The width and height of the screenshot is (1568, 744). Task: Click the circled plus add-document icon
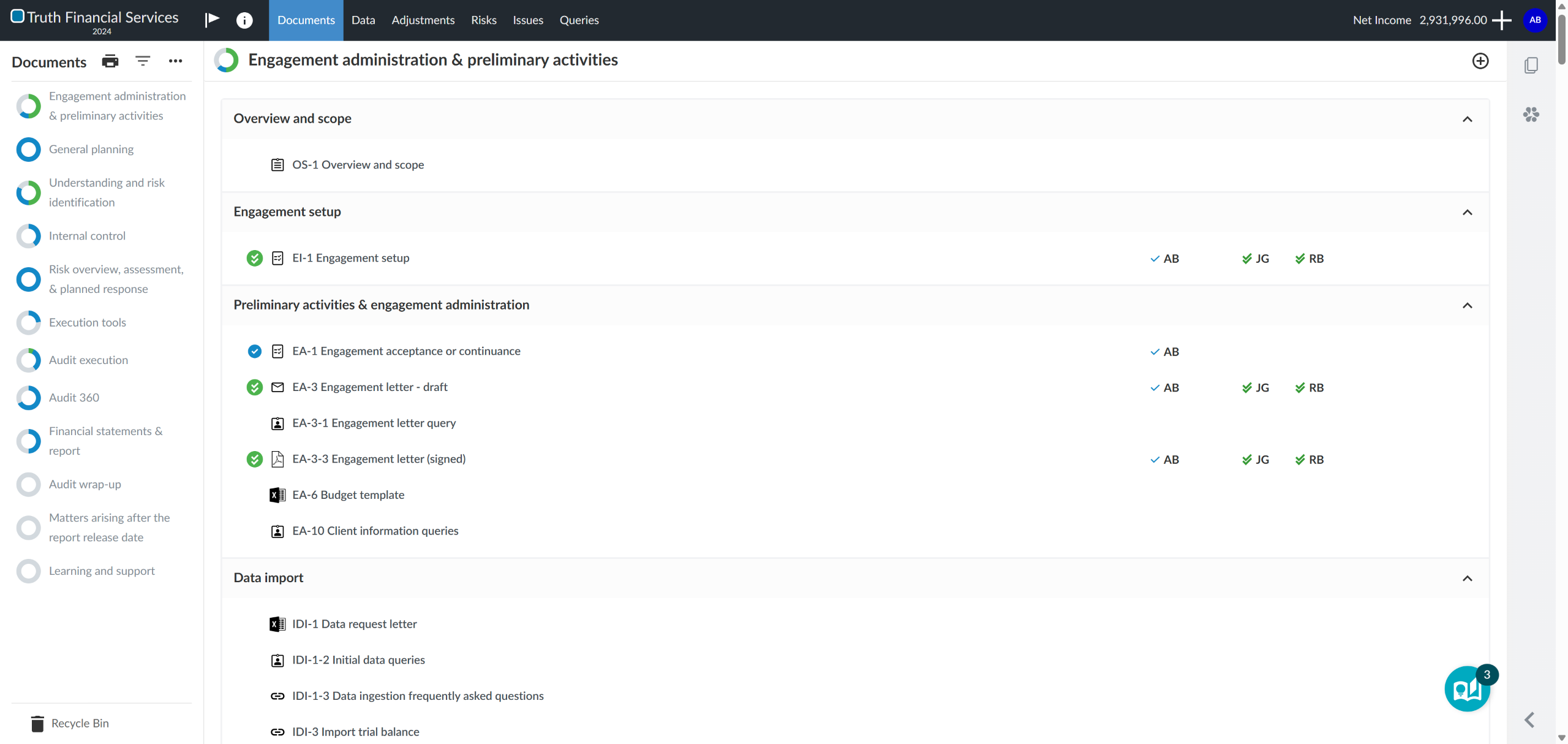click(1480, 61)
